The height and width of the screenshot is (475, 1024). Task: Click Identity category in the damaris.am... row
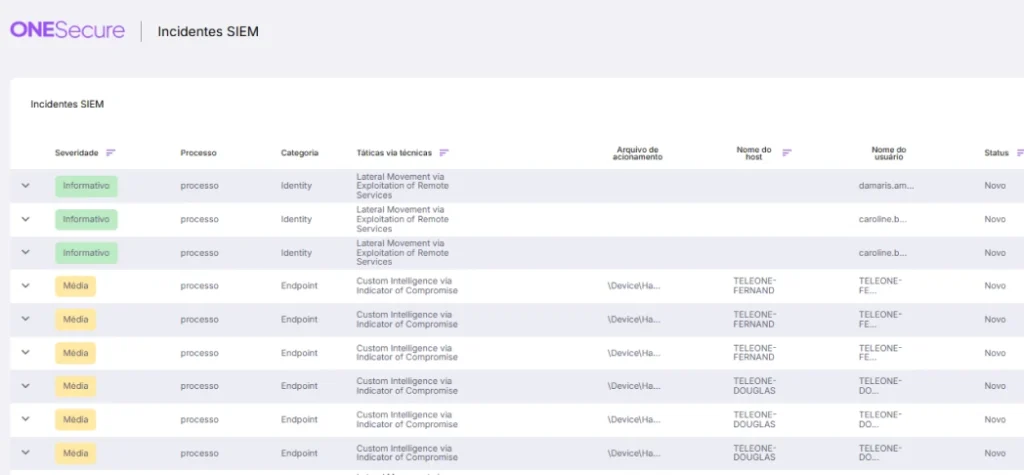(296, 186)
